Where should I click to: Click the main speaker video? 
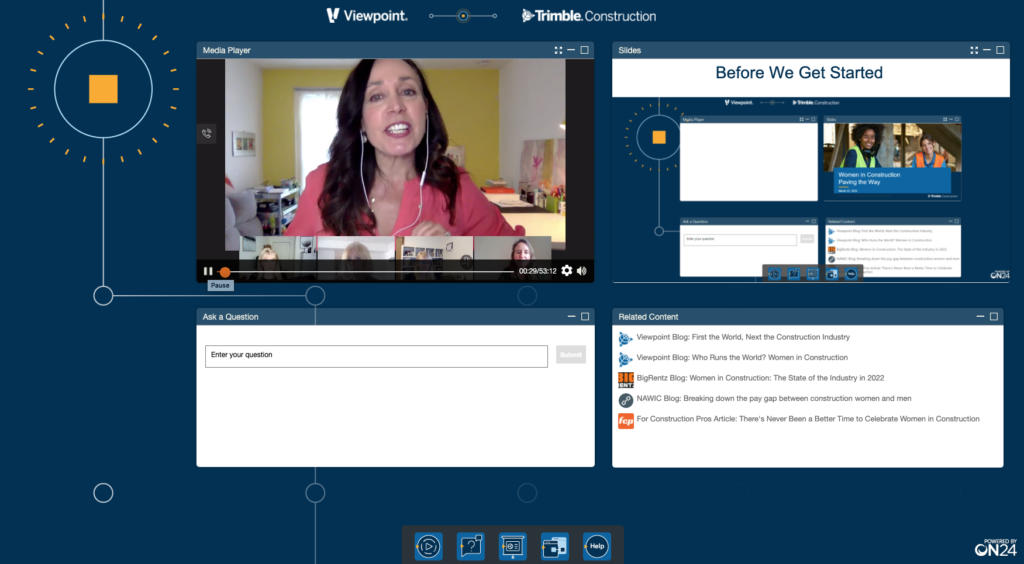point(395,147)
